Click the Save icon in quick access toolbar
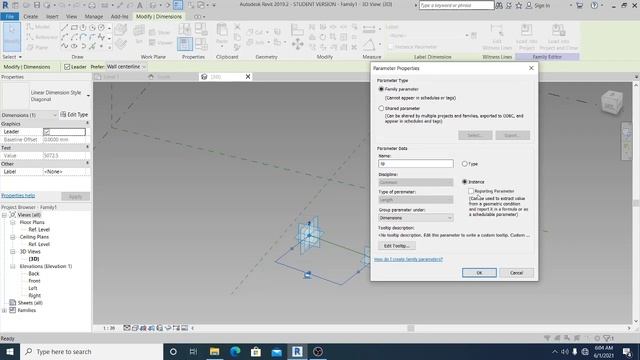The height and width of the screenshot is (360, 640). (x=37, y=5)
